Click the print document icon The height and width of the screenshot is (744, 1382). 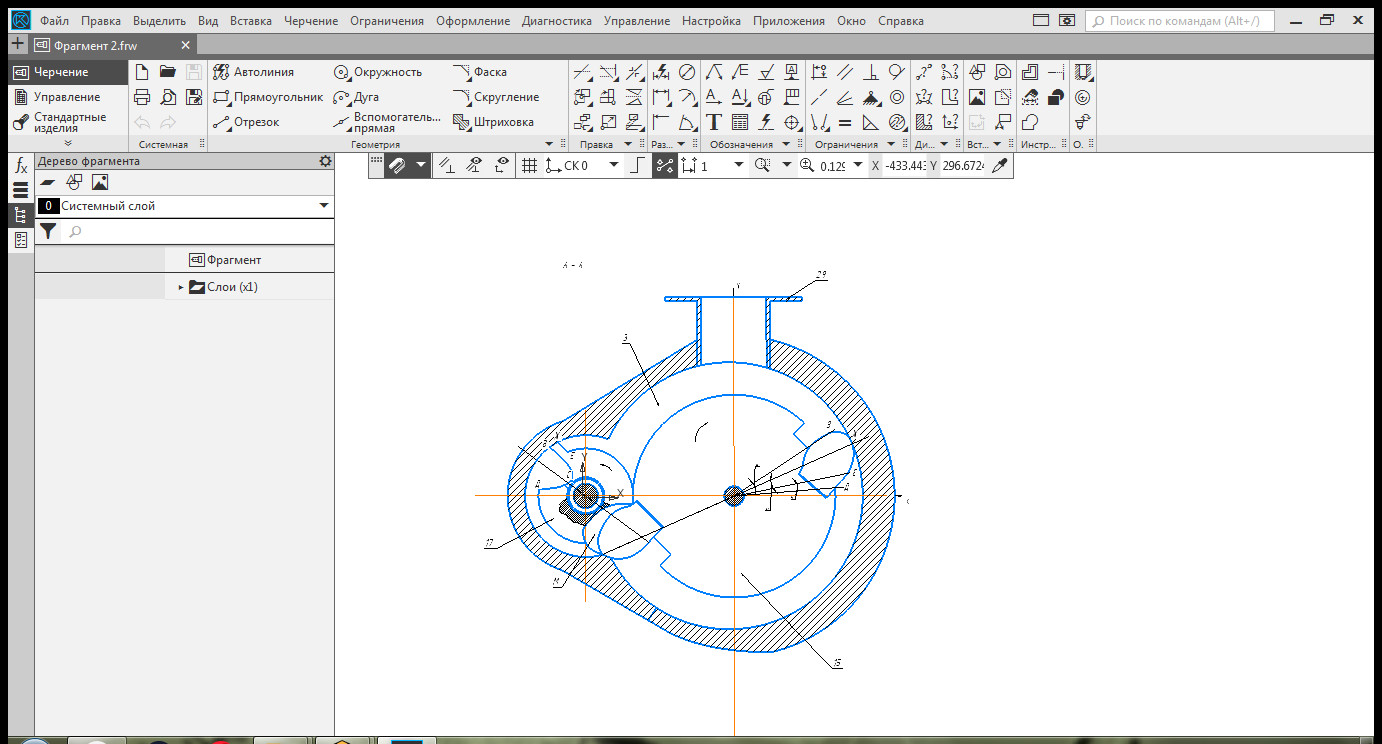point(142,97)
